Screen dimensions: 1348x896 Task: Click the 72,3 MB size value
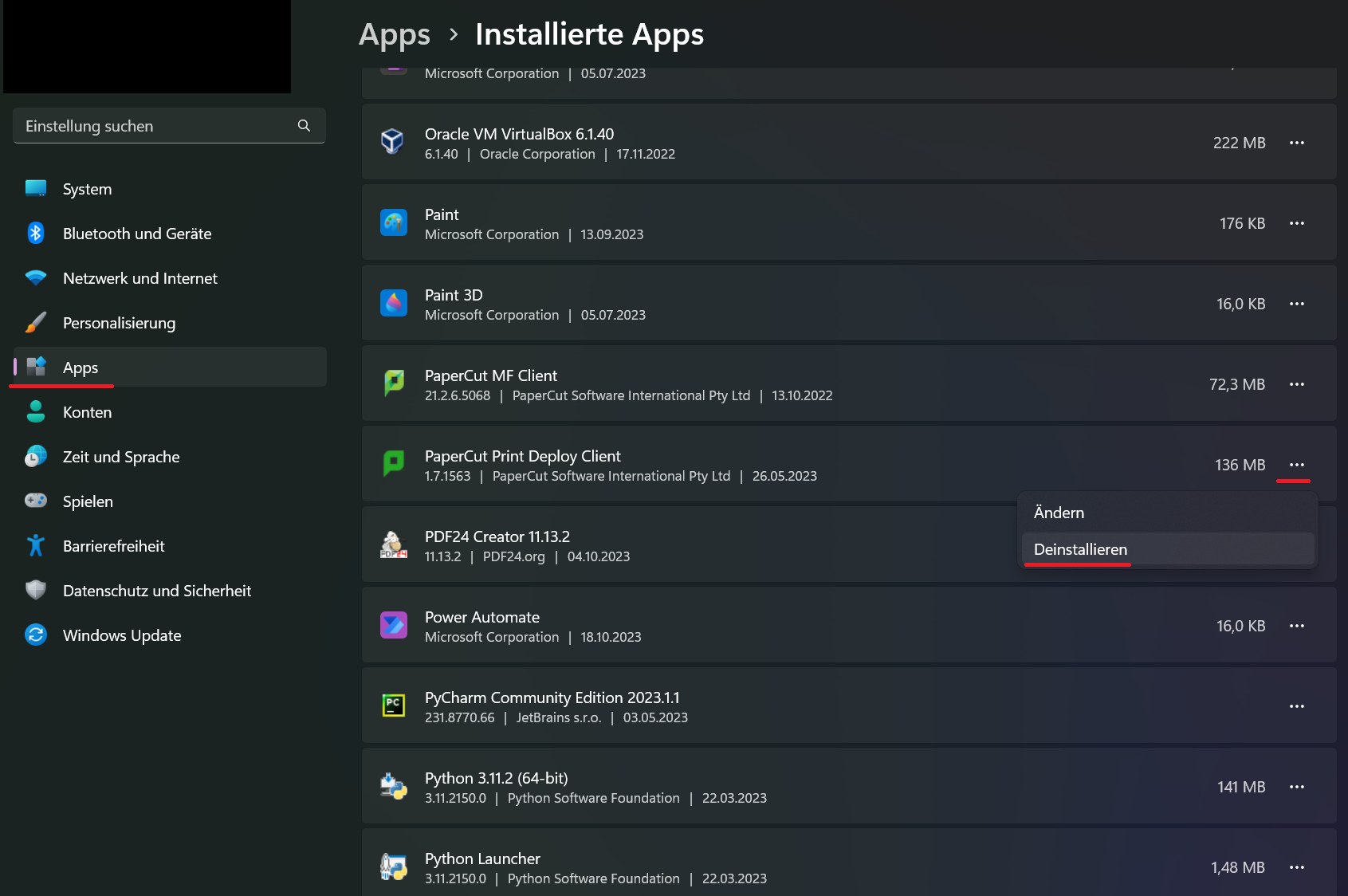point(1237,384)
